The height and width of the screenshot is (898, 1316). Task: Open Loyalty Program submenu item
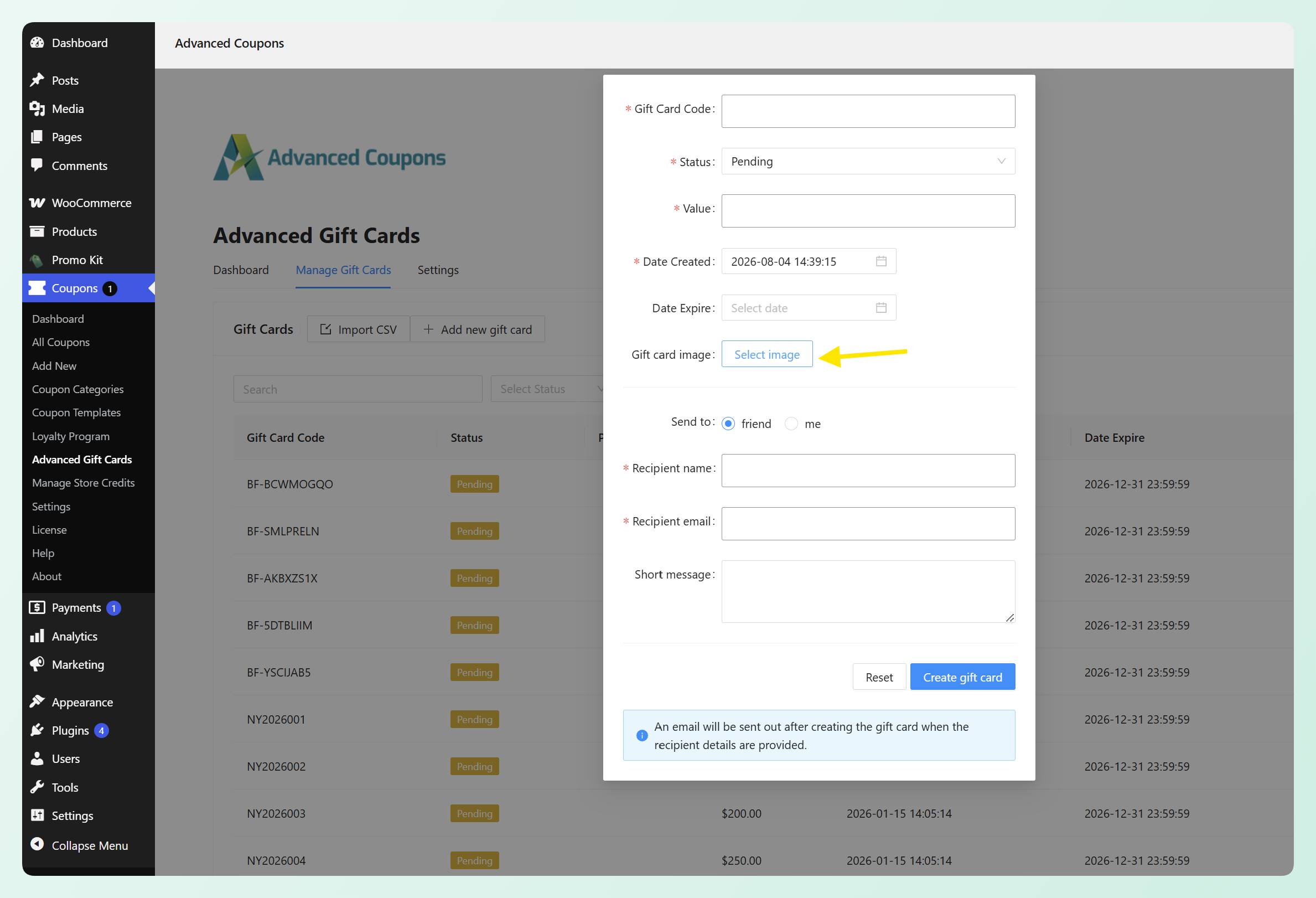click(x=71, y=436)
